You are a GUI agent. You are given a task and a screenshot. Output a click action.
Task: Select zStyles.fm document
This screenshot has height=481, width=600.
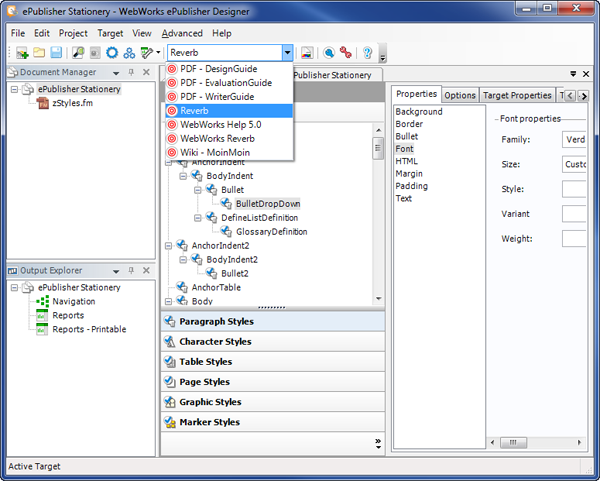click(72, 103)
